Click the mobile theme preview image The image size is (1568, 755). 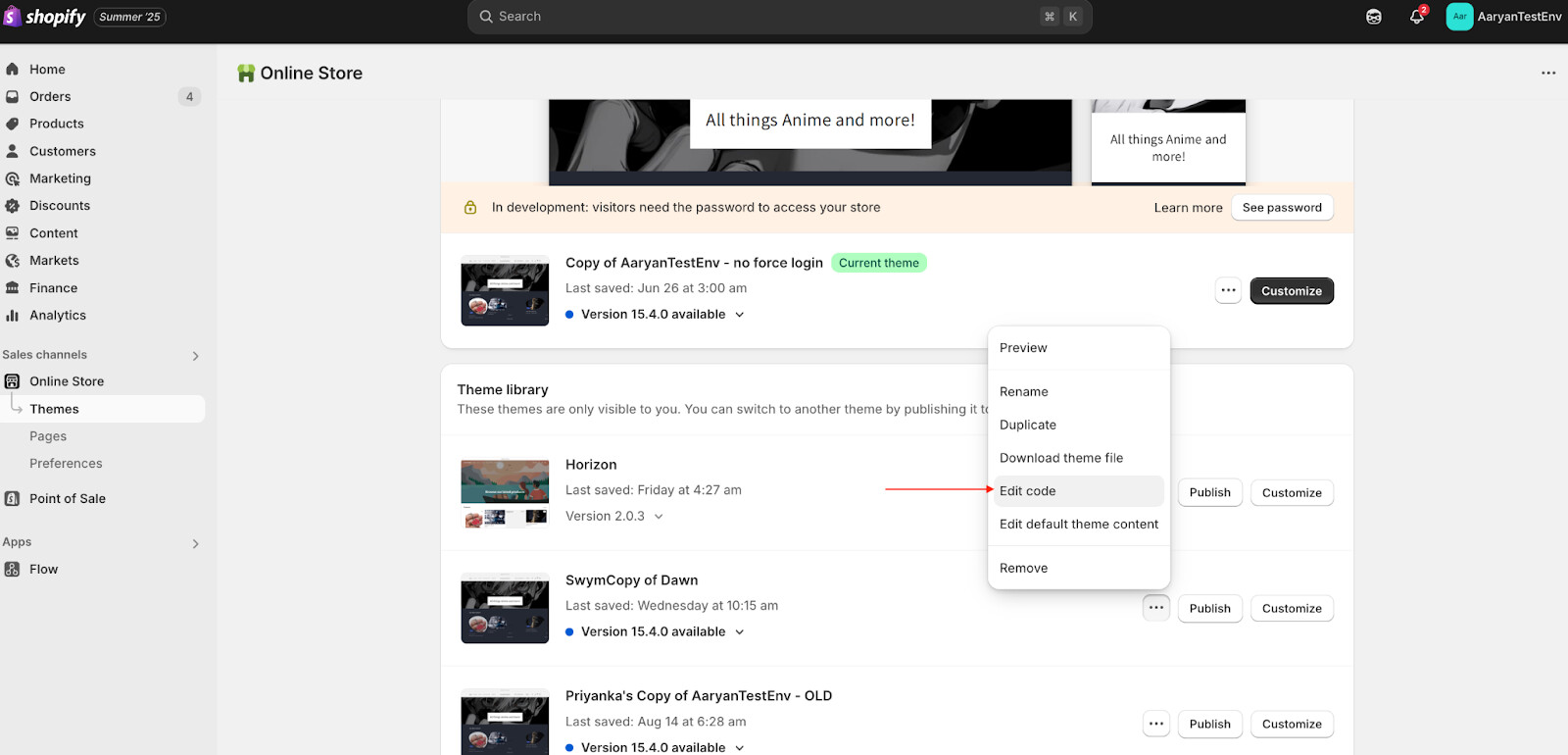coord(1168,142)
